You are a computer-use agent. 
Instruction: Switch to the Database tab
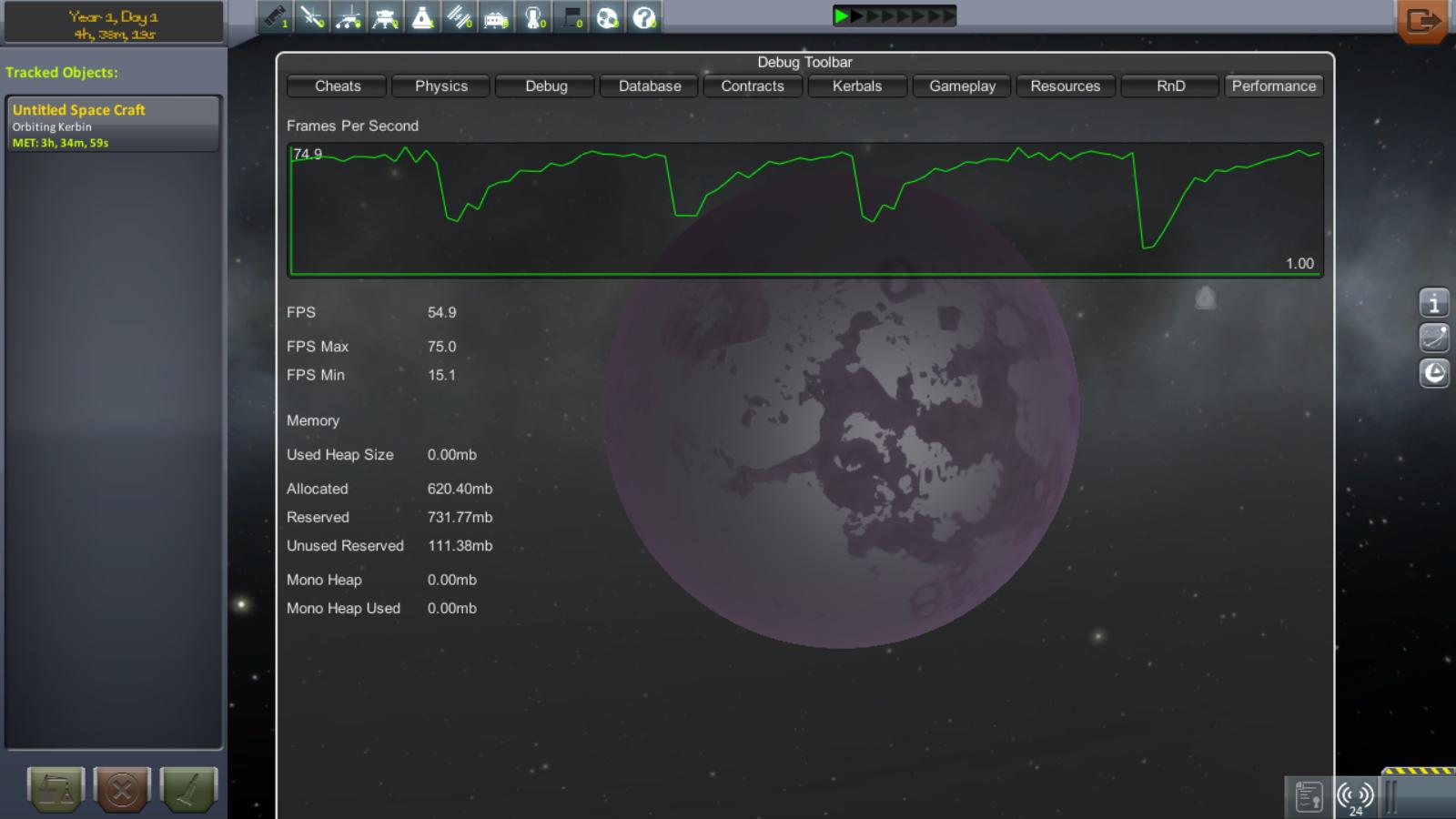650,86
